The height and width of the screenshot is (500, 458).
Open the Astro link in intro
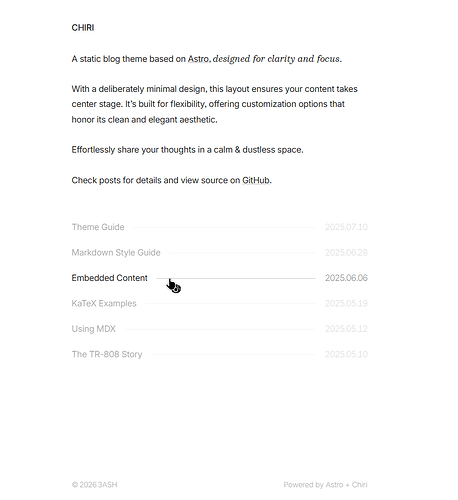(199, 59)
